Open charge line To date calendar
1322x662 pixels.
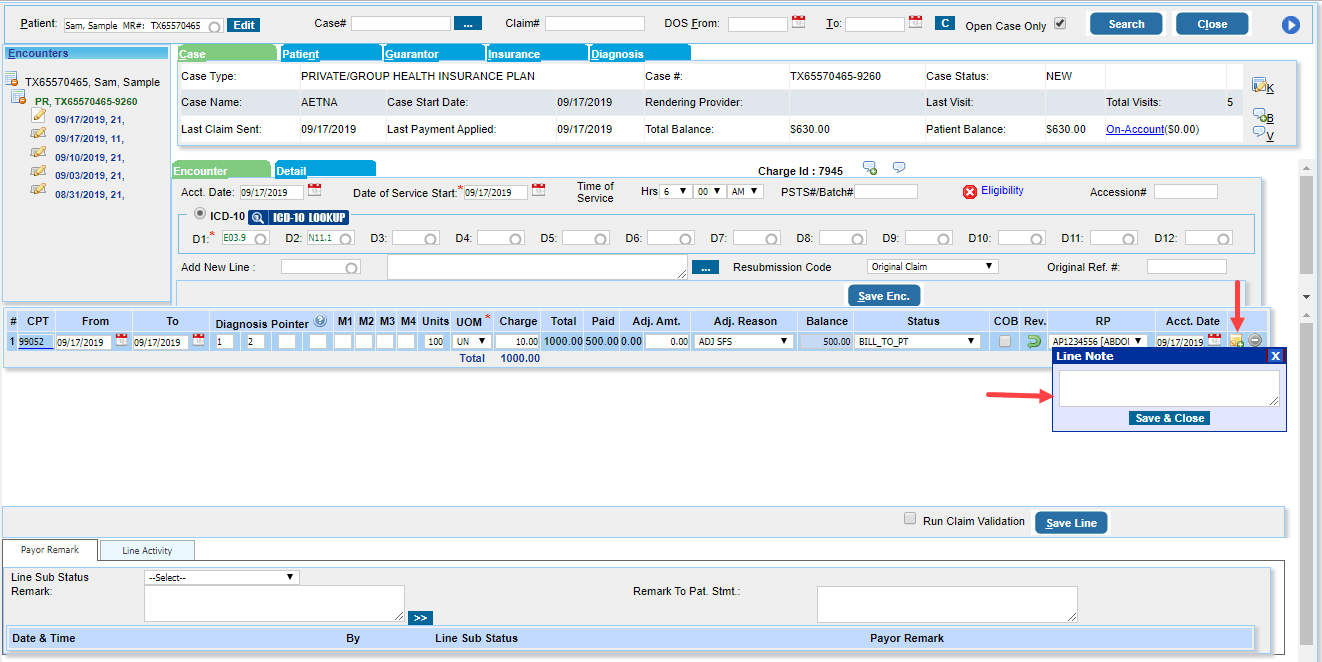coord(198,341)
